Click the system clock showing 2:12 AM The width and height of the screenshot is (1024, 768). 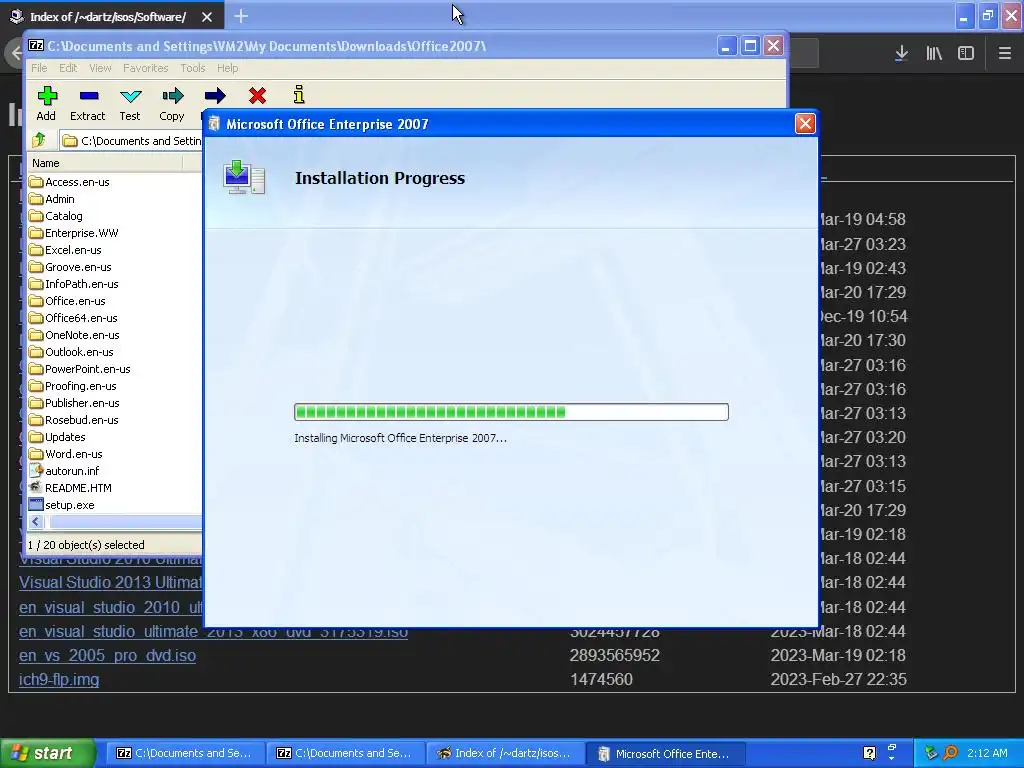[x=987, y=753]
